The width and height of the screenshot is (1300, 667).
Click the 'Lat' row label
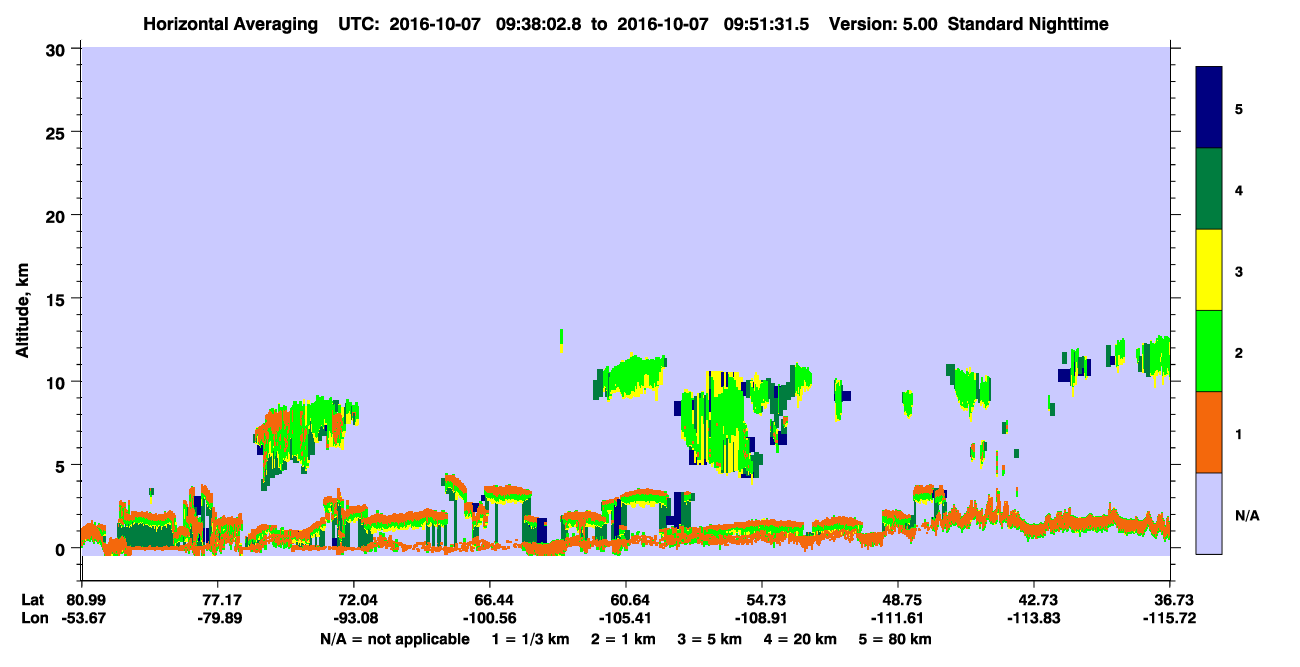click(x=32, y=600)
